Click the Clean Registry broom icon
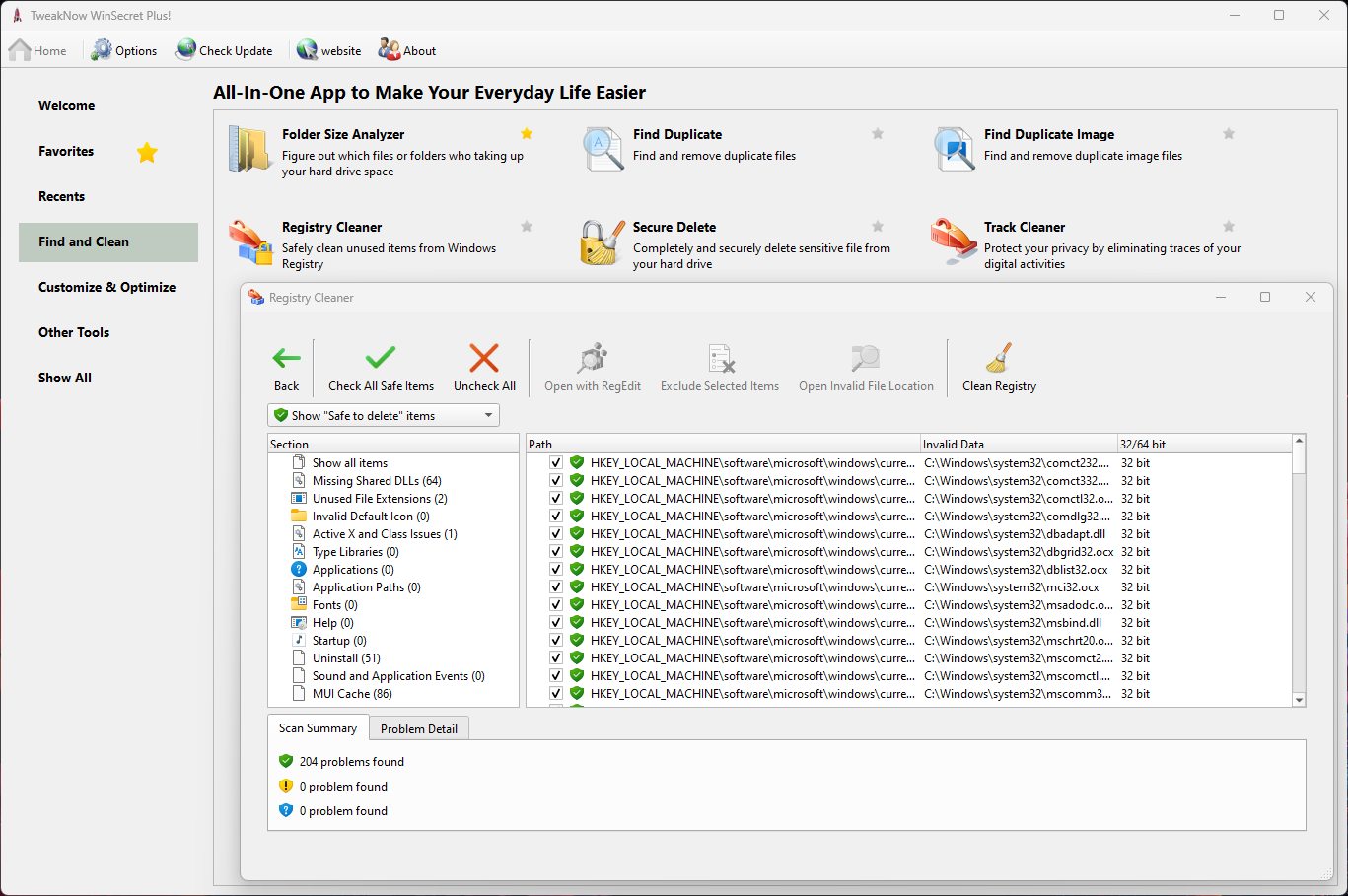This screenshot has height=896, width=1348. [x=999, y=357]
